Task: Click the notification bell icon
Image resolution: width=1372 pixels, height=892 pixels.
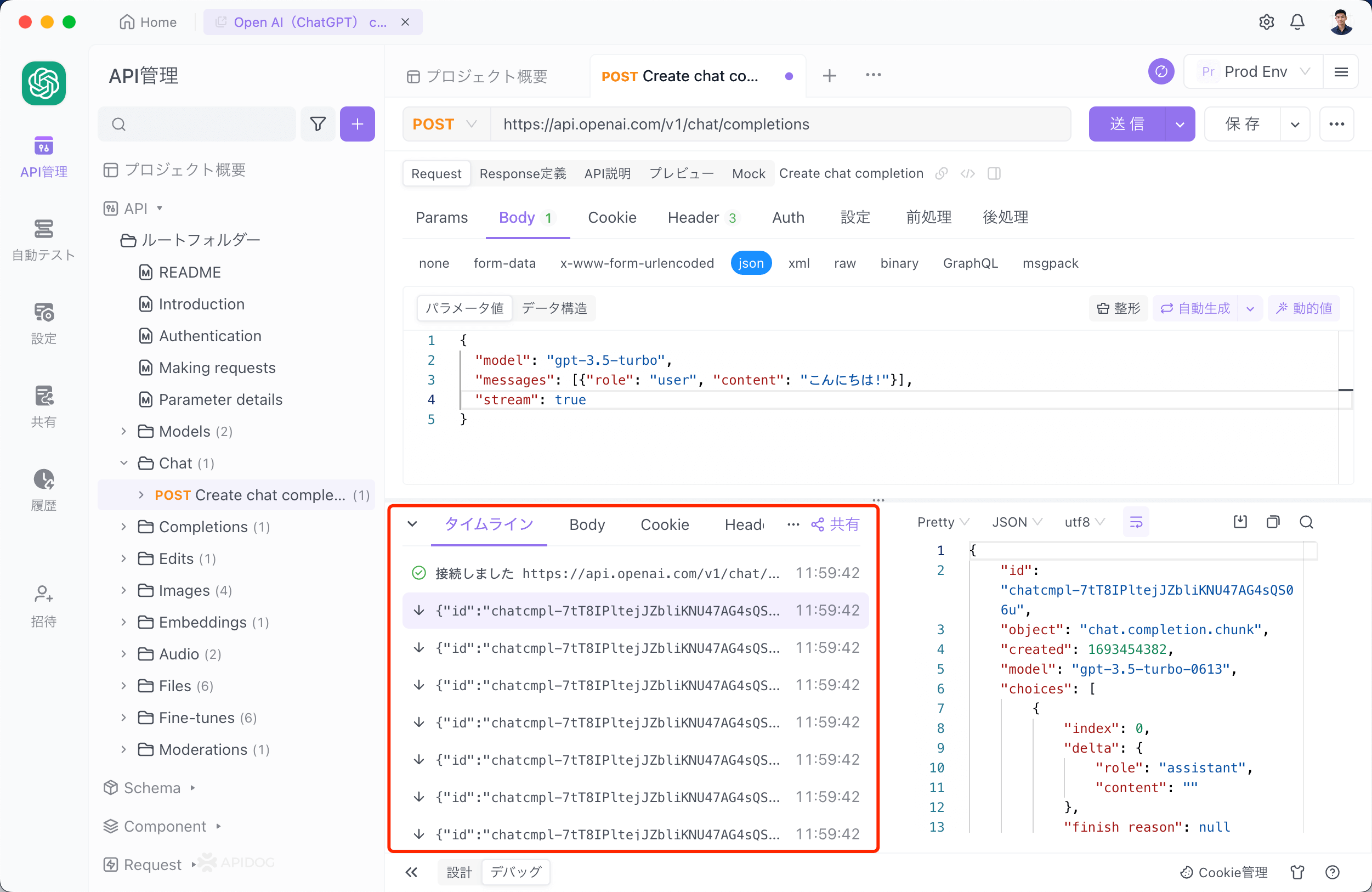Action: (x=1297, y=22)
